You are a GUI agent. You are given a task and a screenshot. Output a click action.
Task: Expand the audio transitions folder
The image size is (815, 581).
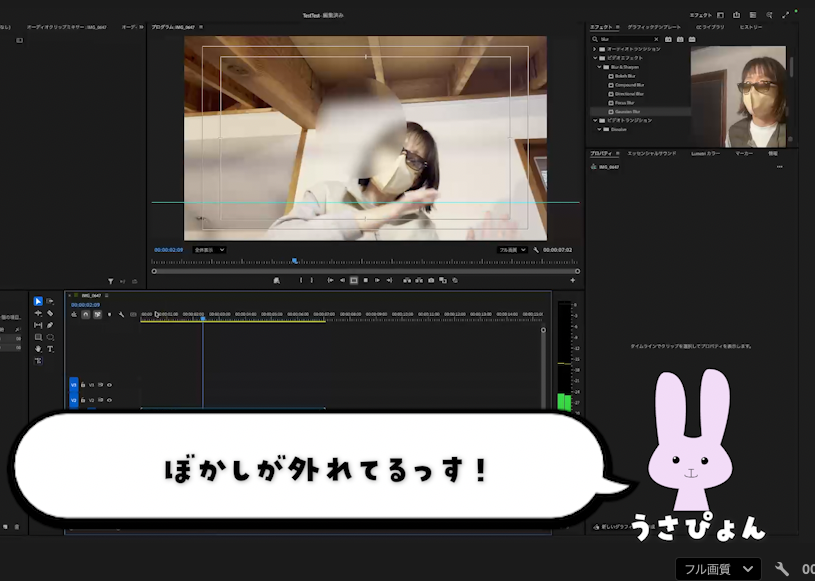(594, 49)
